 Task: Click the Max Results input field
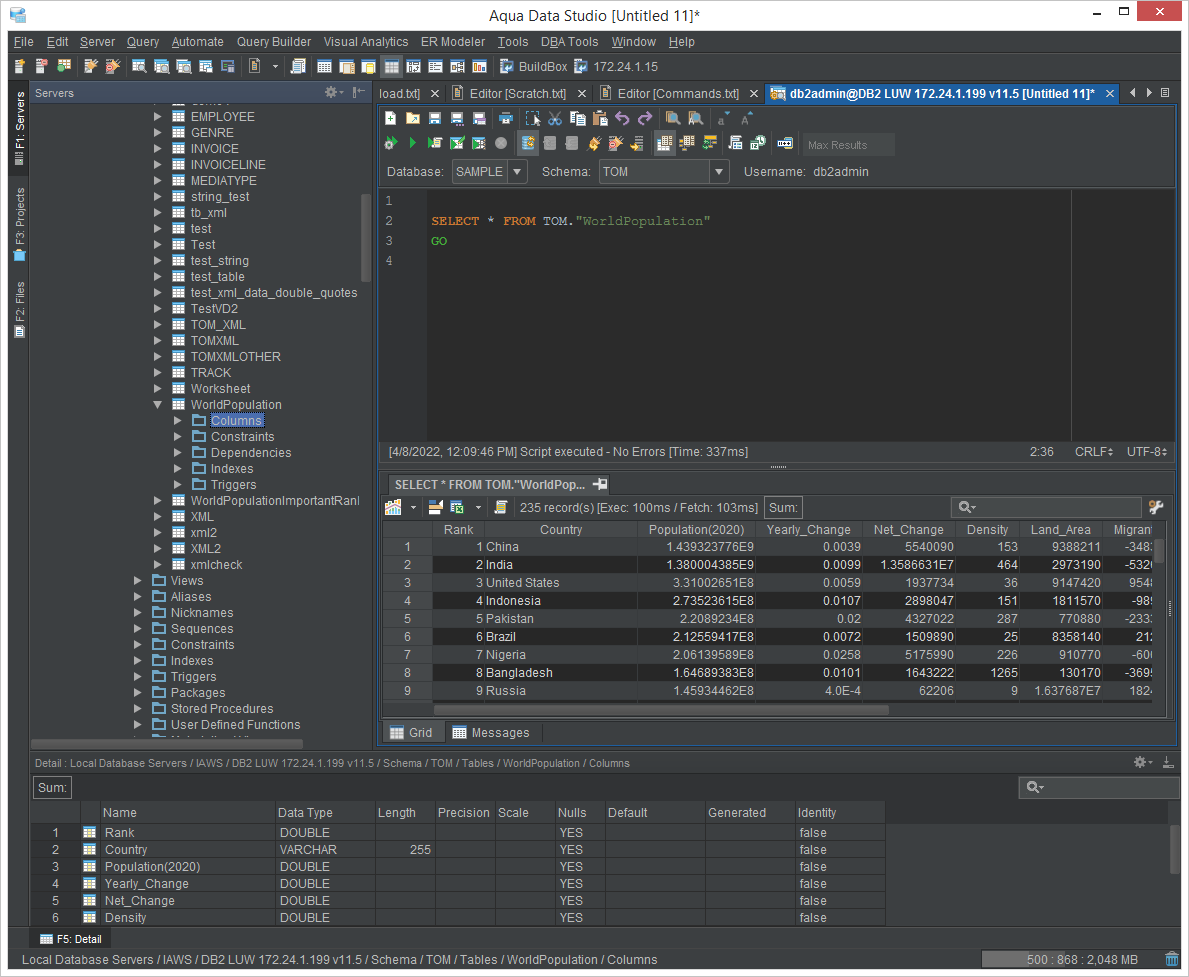(x=849, y=145)
